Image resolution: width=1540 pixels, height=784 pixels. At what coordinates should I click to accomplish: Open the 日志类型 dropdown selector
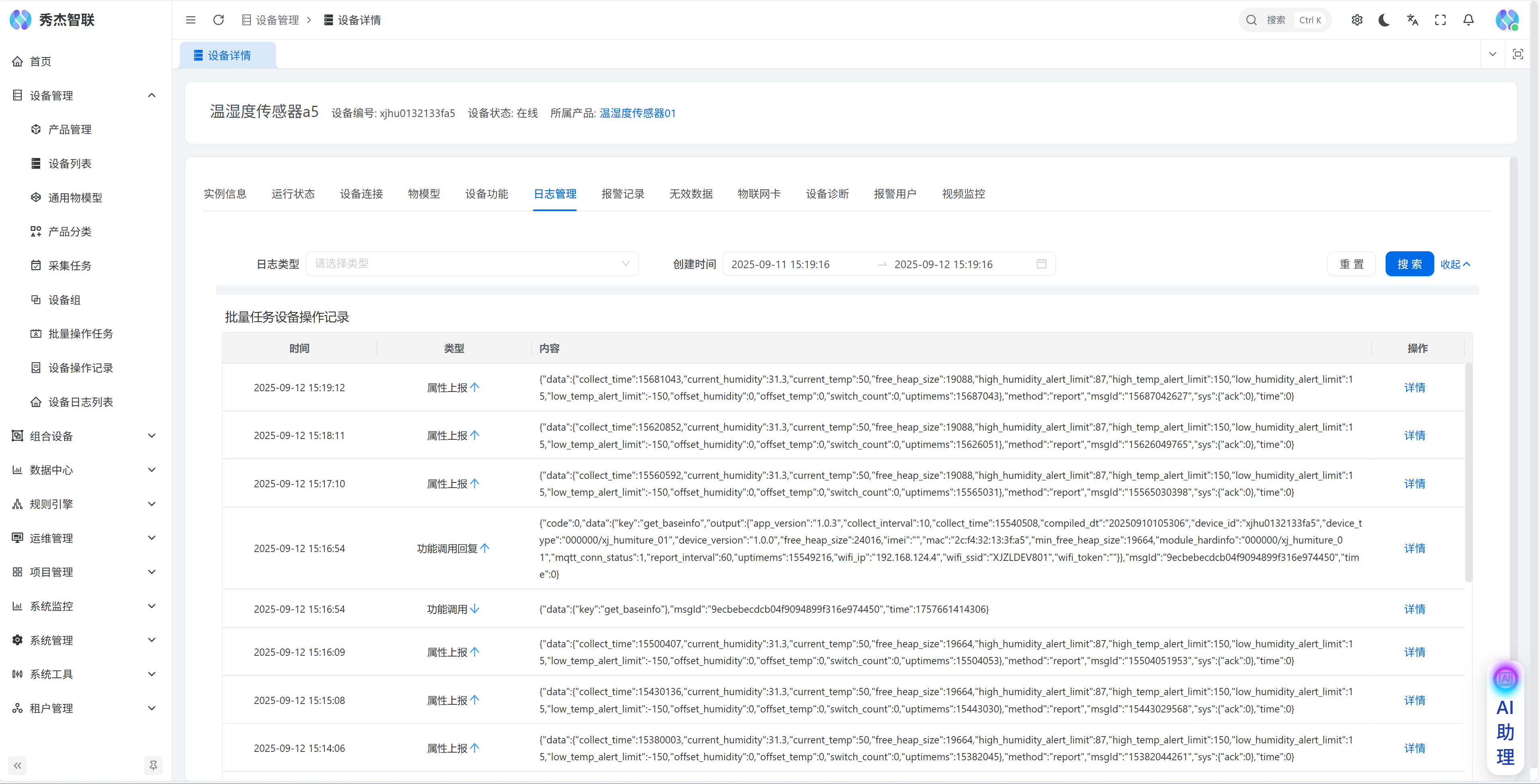(x=472, y=263)
